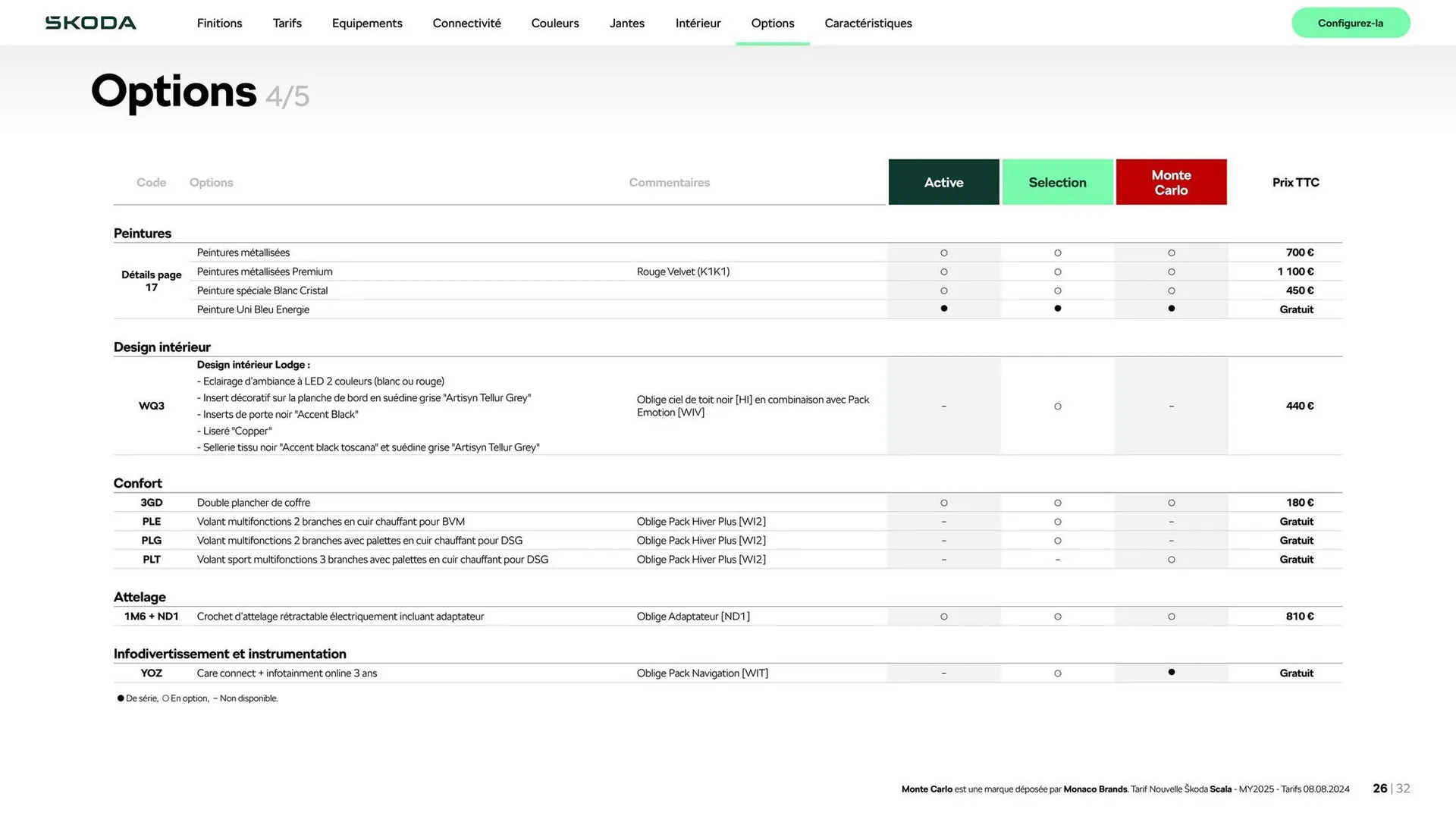Click the Active trim header
Viewport: 1456px width, 819px height.
[943, 182]
